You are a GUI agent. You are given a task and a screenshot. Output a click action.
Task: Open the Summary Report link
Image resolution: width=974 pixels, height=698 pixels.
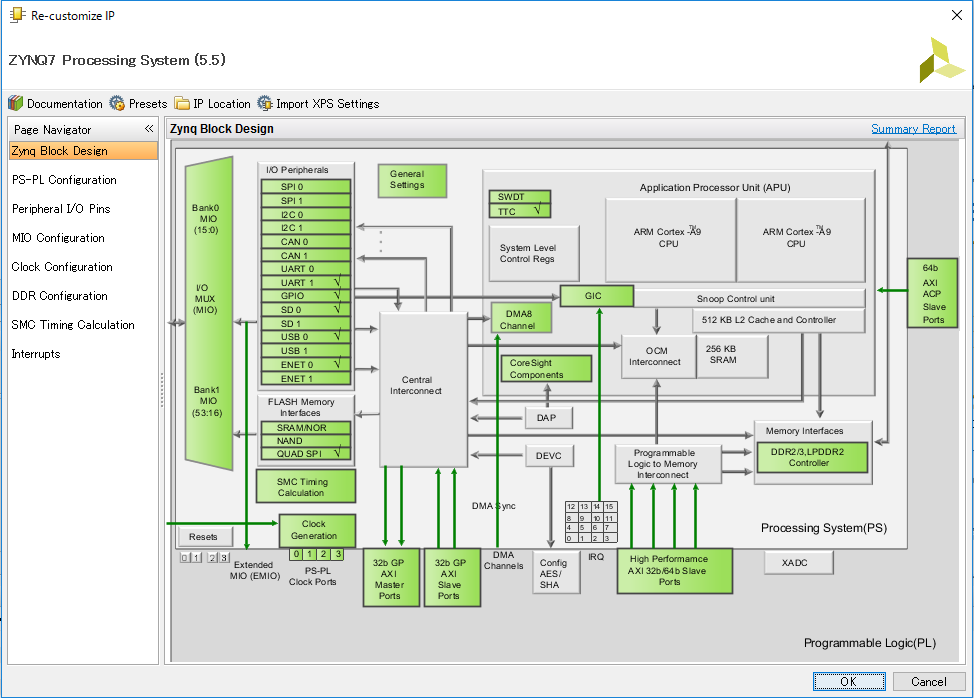(914, 129)
